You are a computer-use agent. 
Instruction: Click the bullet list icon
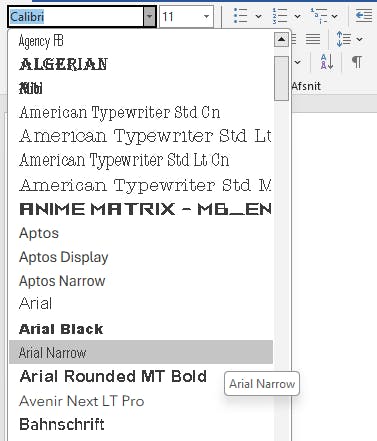click(240, 16)
